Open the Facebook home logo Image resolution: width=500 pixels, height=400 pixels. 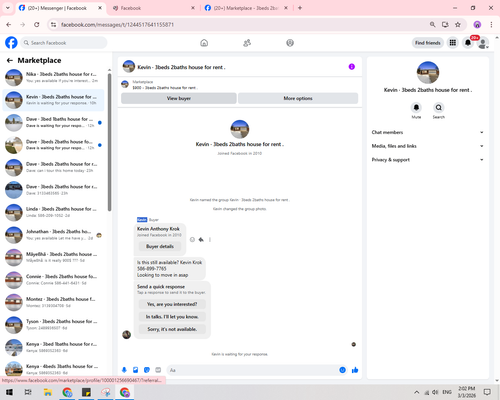point(11,43)
